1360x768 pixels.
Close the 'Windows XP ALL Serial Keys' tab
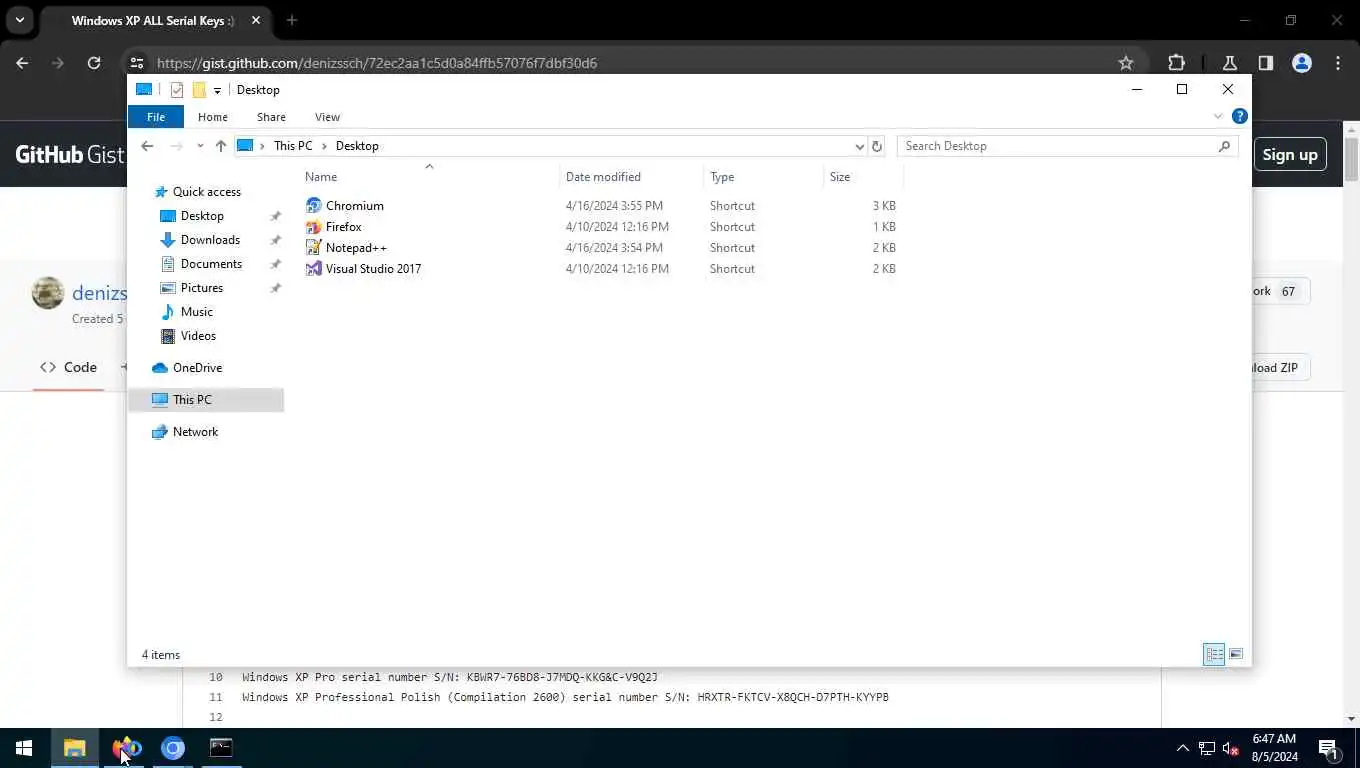[x=256, y=20]
